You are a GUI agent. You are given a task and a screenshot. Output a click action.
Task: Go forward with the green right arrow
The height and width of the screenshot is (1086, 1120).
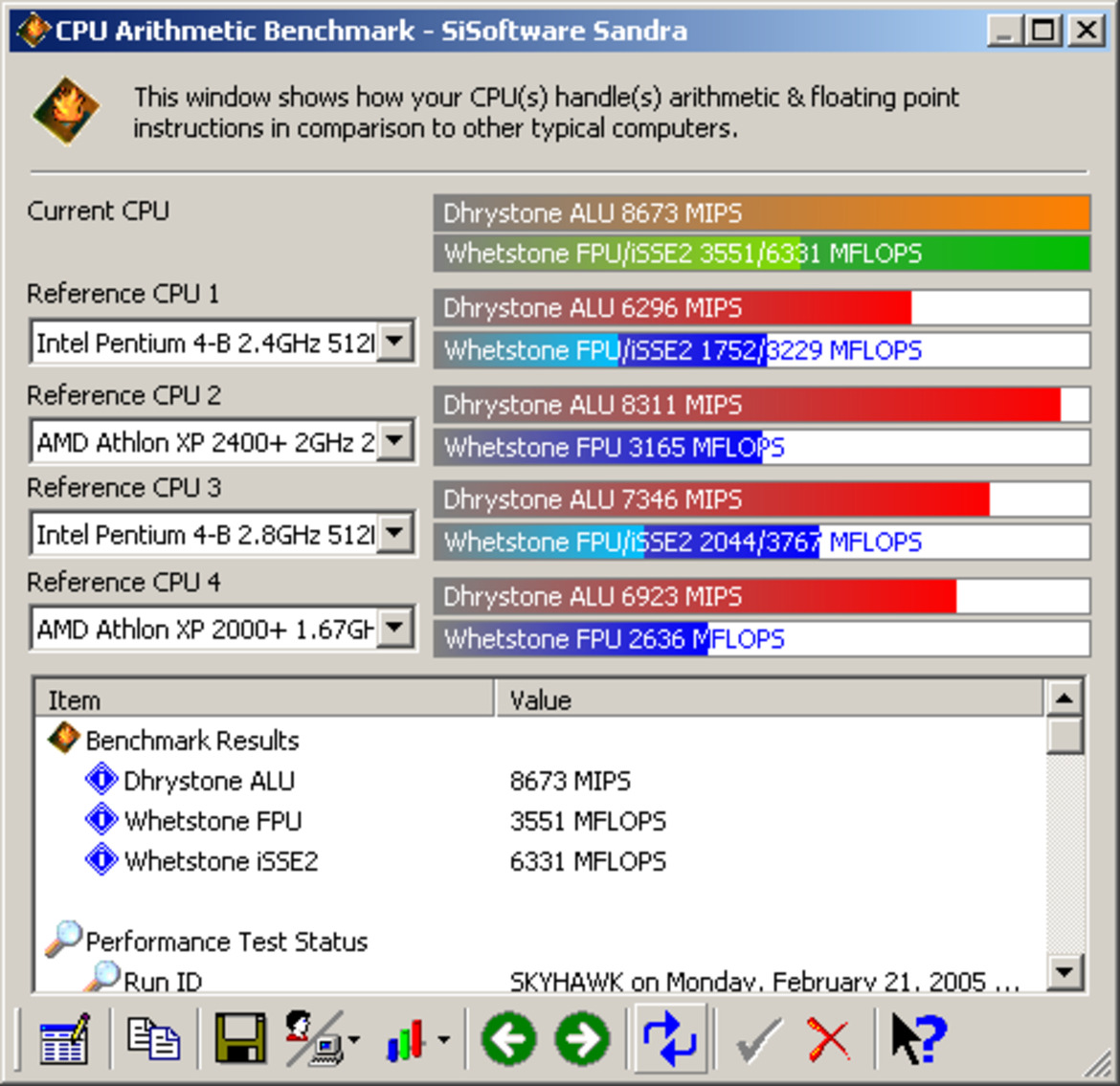(582, 1039)
